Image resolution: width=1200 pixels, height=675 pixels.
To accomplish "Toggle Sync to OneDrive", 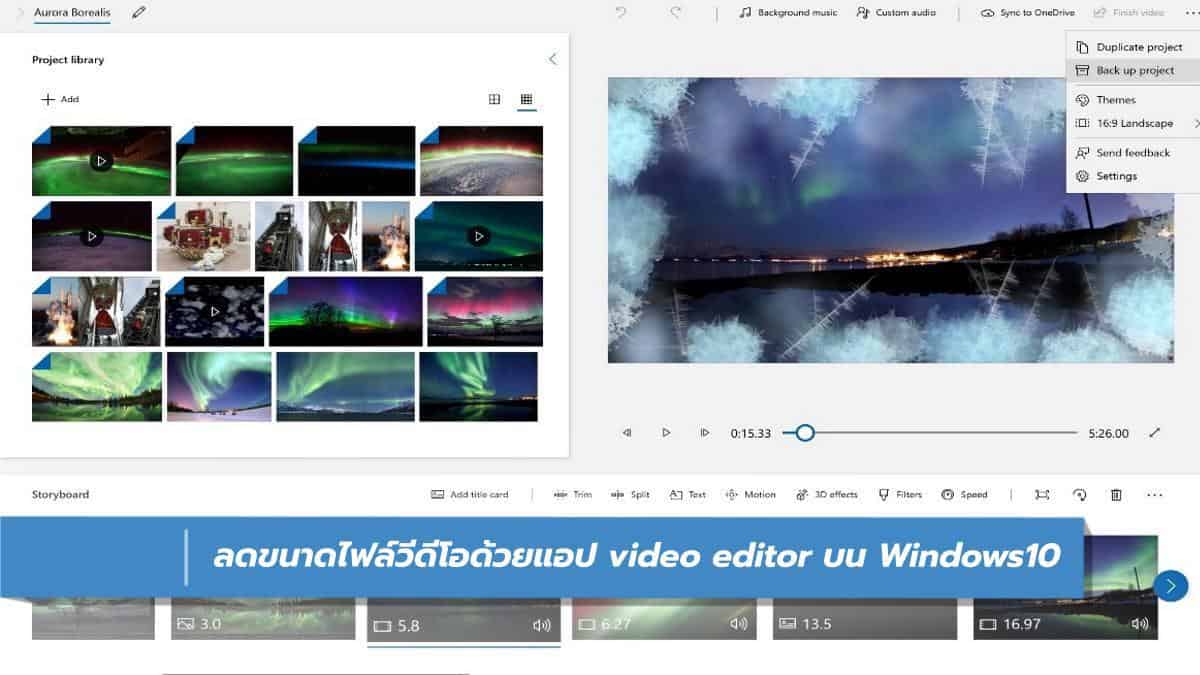I will pos(1026,12).
